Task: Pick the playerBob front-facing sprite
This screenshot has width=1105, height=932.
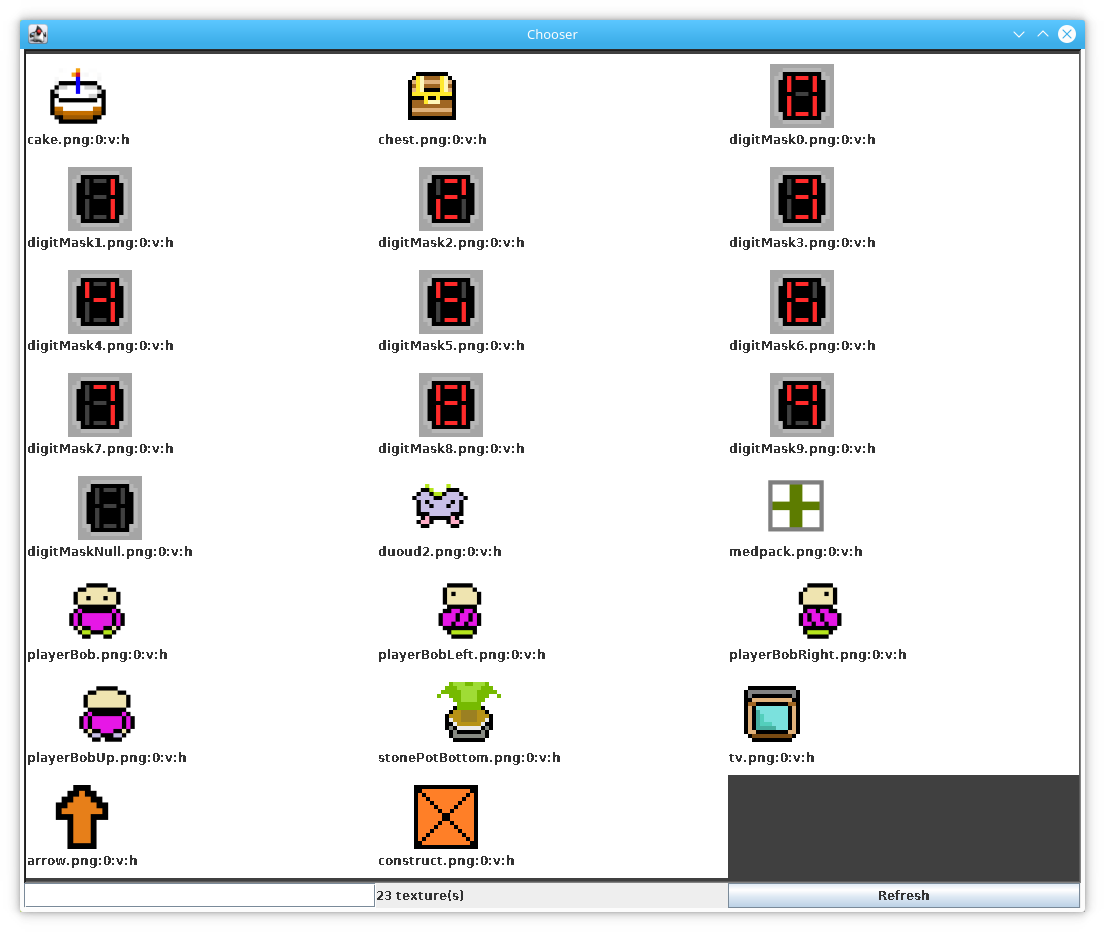Action: pos(97,610)
